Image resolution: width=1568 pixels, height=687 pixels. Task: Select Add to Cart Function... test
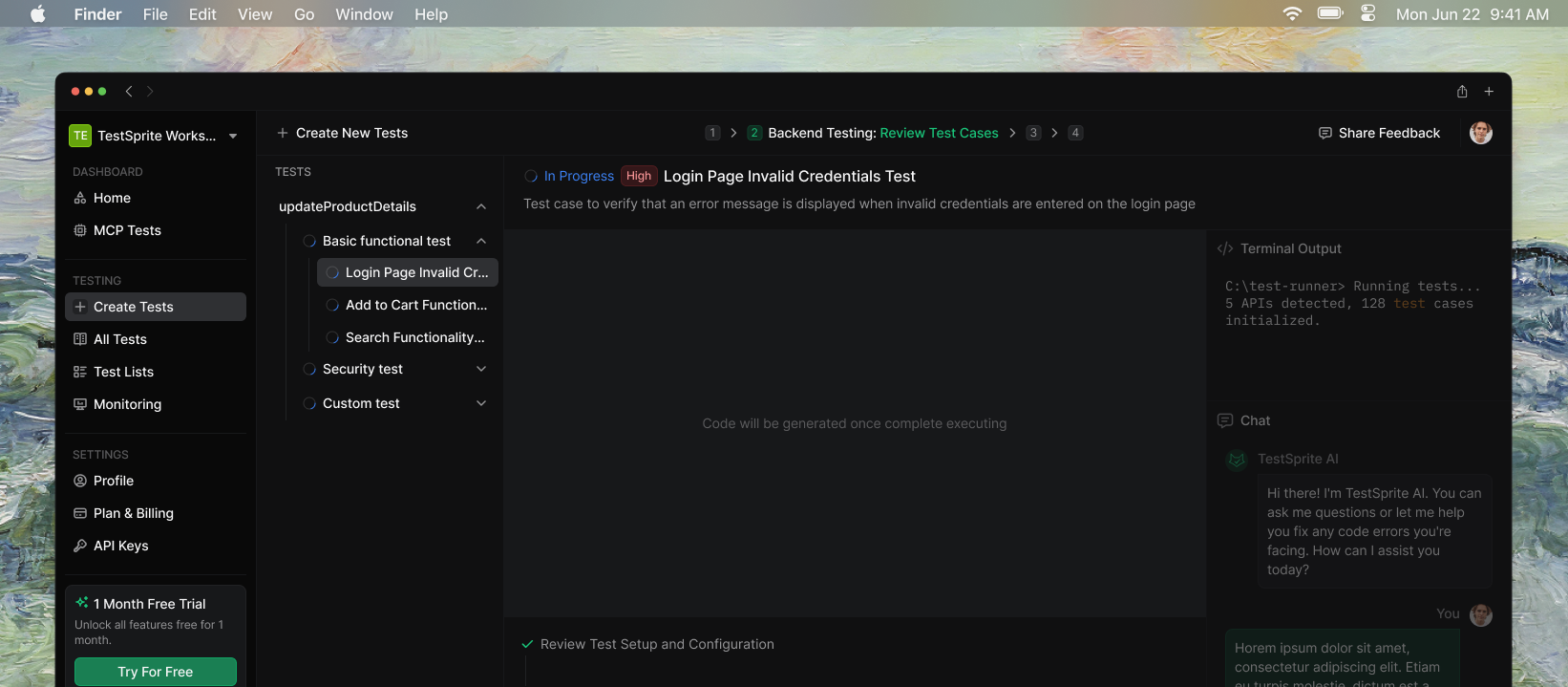pos(408,305)
